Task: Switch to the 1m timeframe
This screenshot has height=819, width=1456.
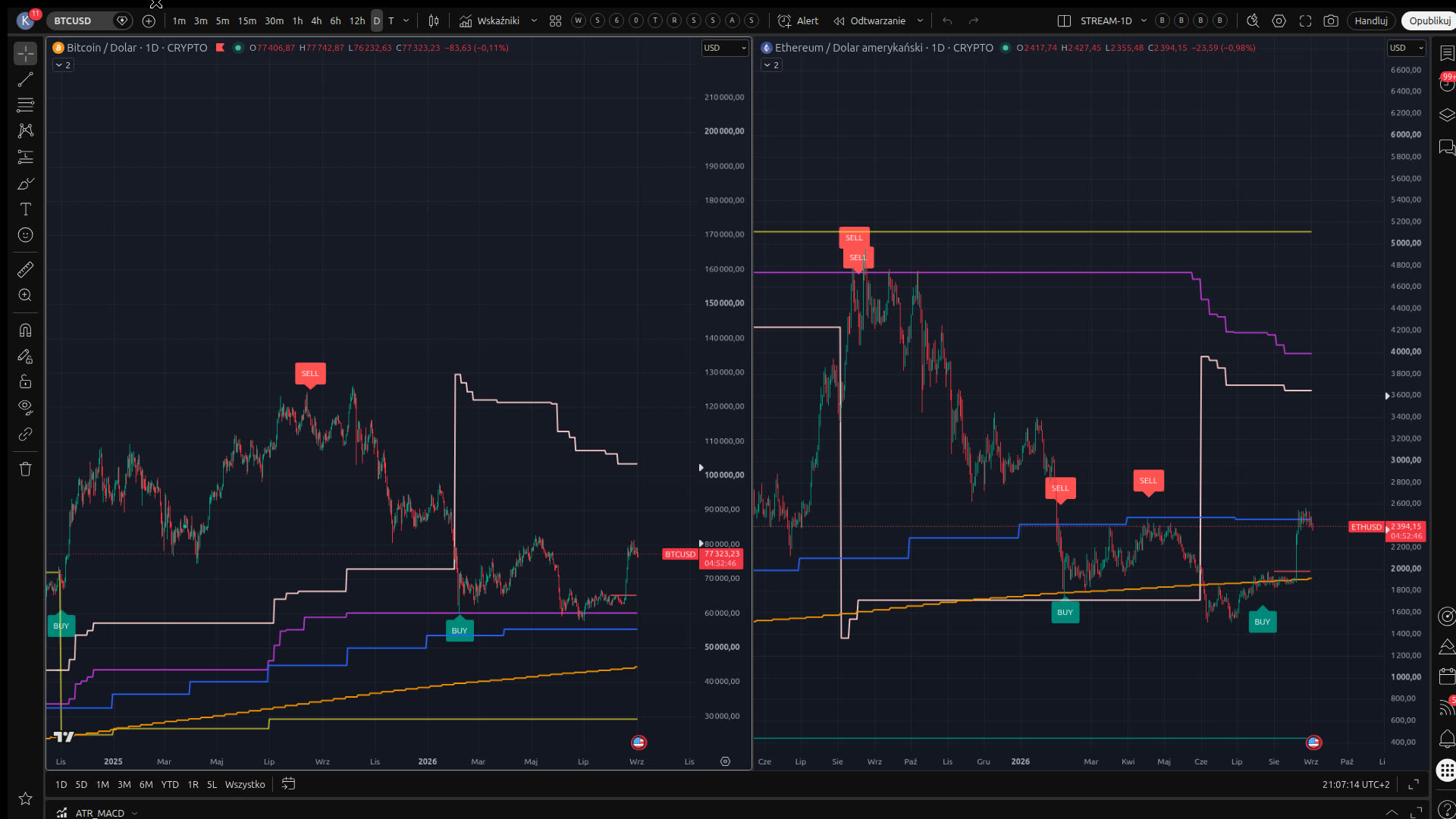Action: [179, 20]
